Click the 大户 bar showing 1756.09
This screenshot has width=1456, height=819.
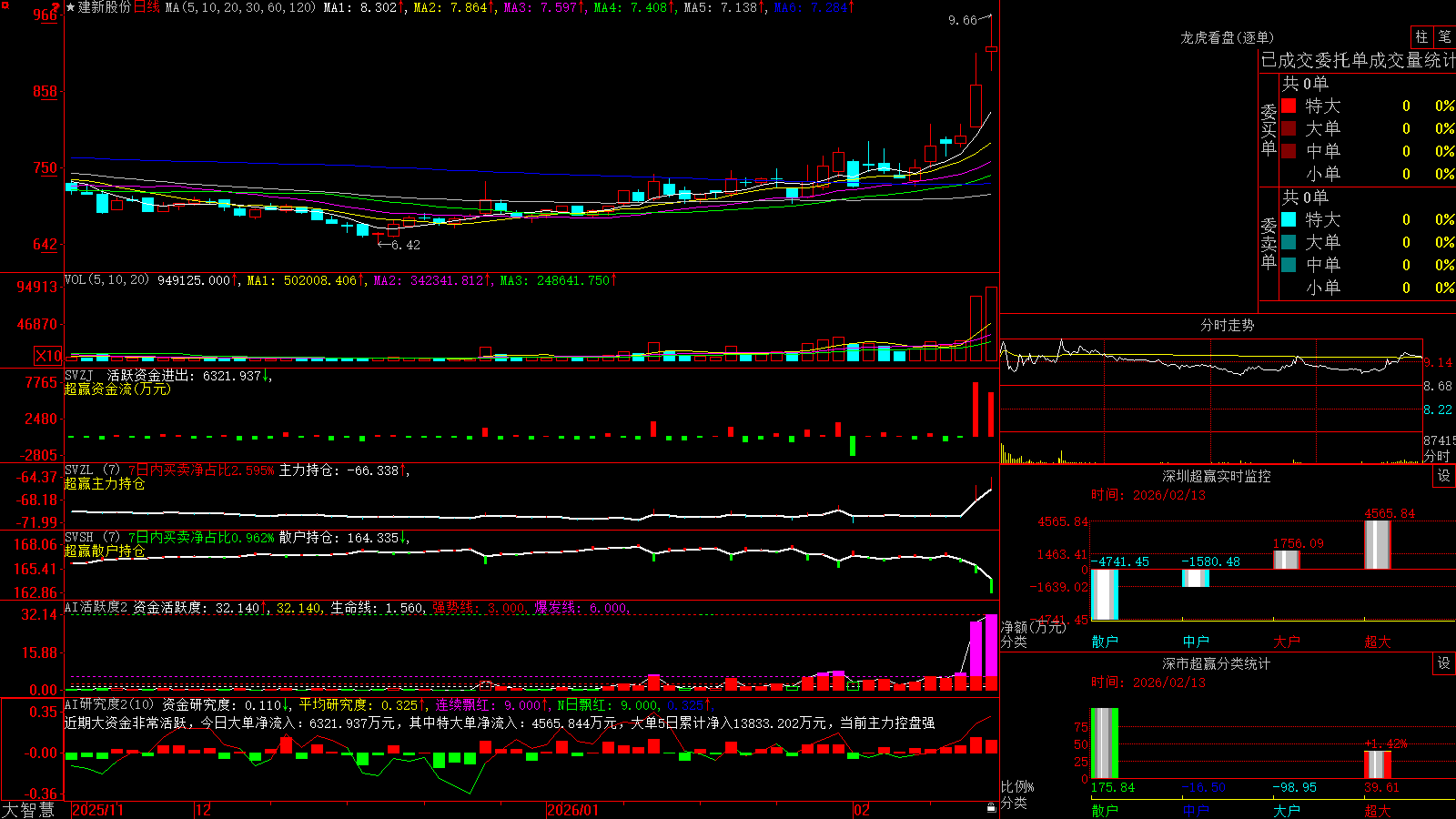coord(1287,560)
